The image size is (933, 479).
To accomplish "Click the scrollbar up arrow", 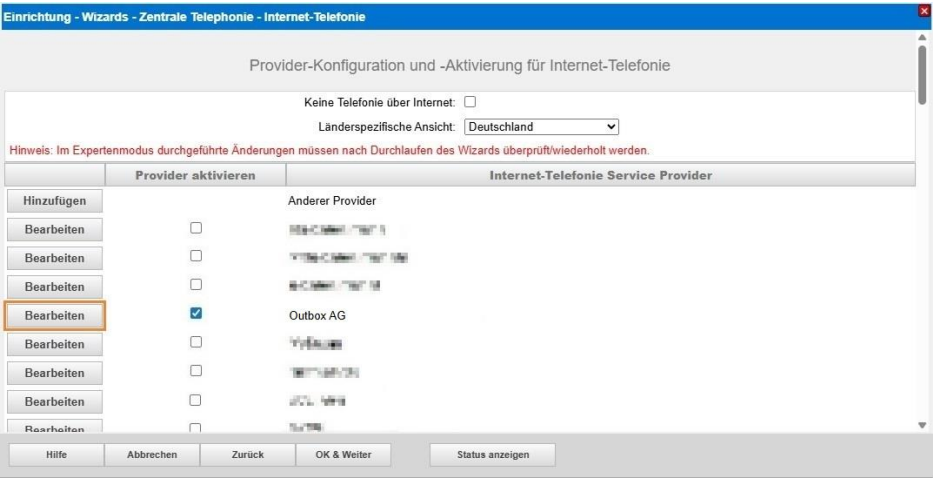I will click(x=922, y=37).
